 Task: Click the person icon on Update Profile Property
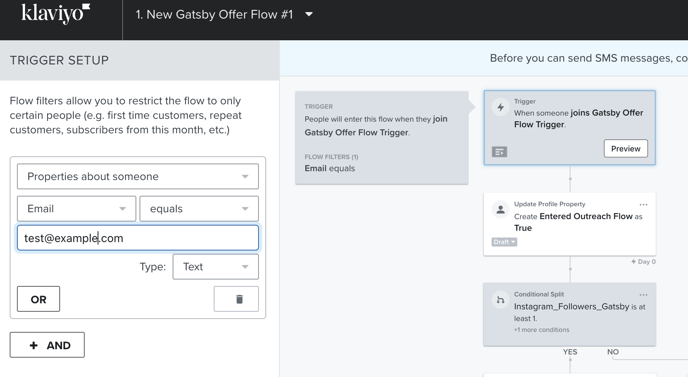tap(500, 210)
